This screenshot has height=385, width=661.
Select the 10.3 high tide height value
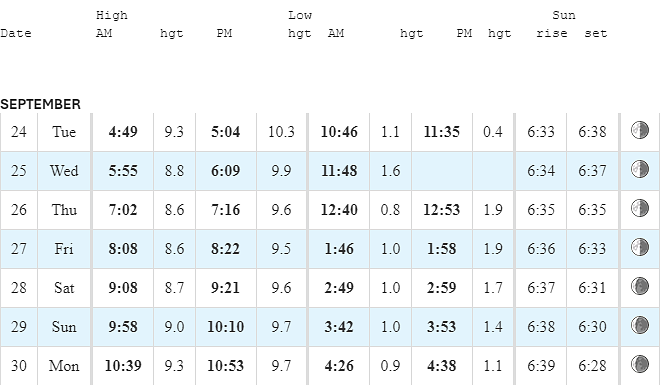tap(281, 132)
